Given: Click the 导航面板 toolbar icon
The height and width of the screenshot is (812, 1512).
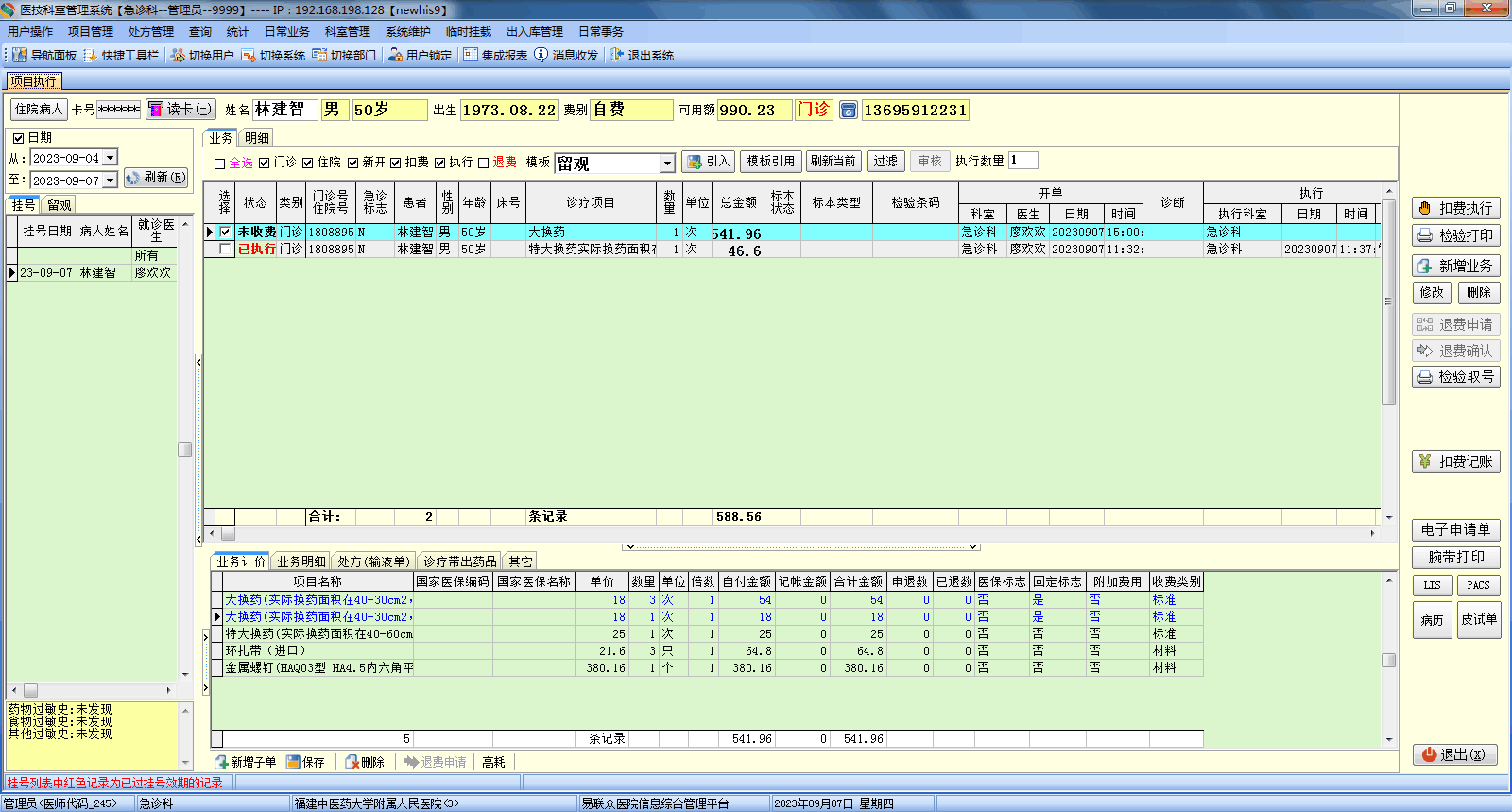Looking at the screenshot, I should 20,56.
